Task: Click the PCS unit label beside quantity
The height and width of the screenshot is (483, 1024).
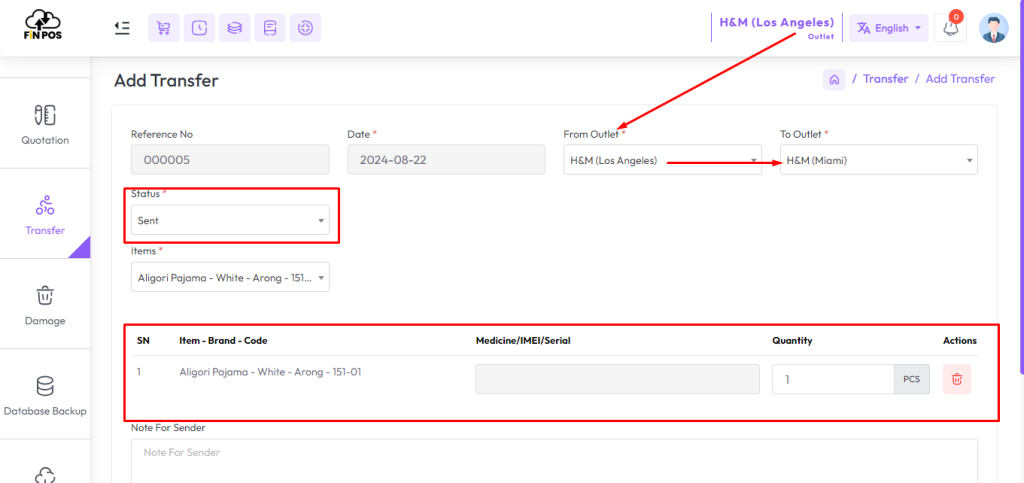Action: (912, 379)
